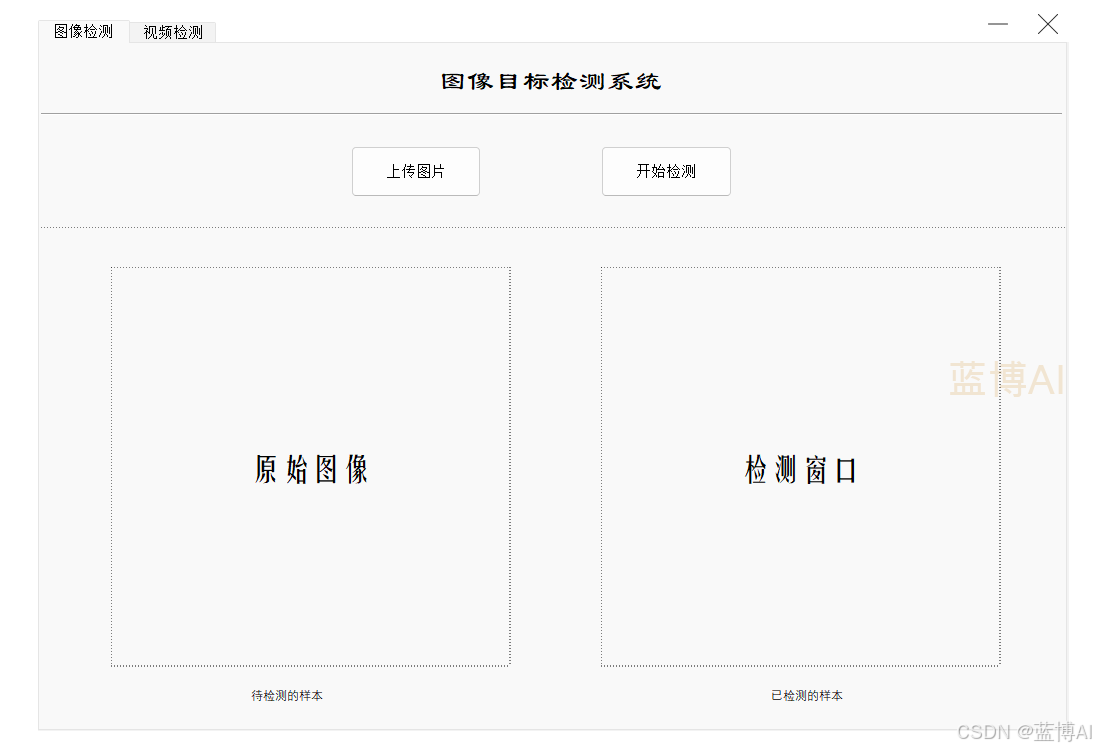This screenshot has width=1096, height=749.
Task: Click the 已检测的样本 caption
Action: (807, 696)
